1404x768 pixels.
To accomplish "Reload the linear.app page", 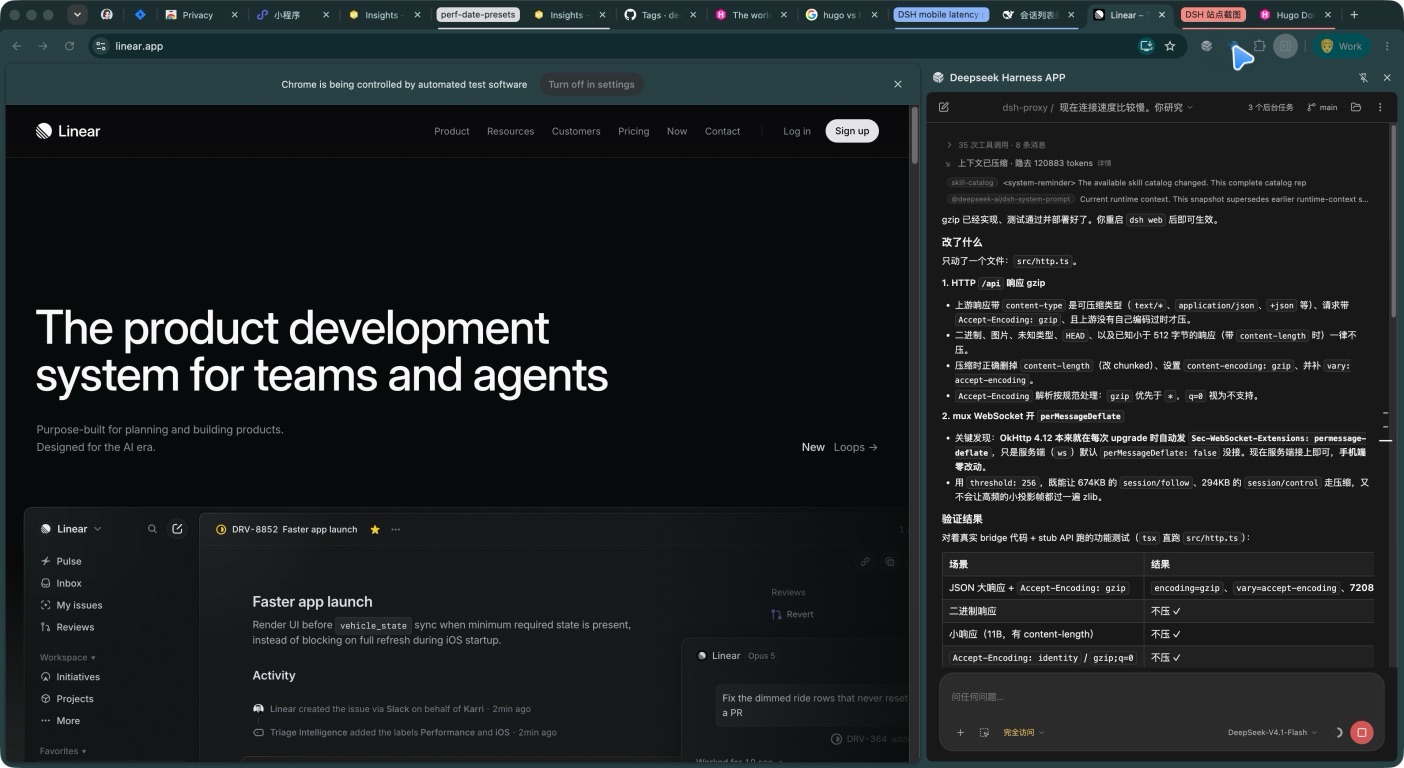I will coord(69,46).
